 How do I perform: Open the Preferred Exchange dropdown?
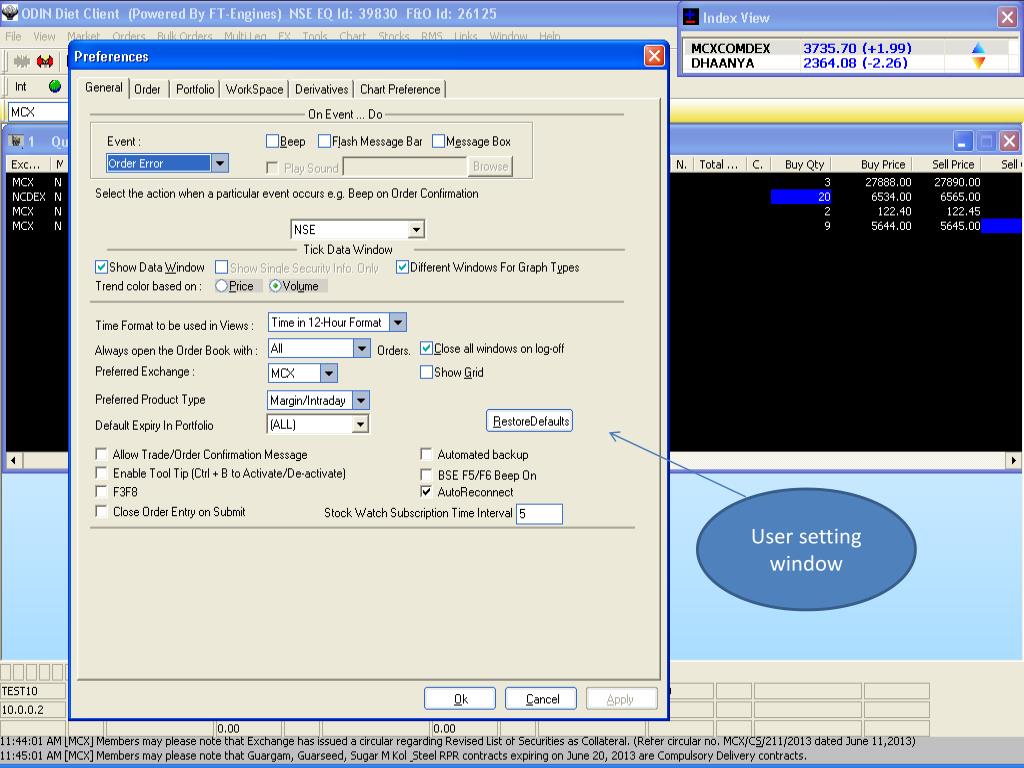[x=329, y=373]
